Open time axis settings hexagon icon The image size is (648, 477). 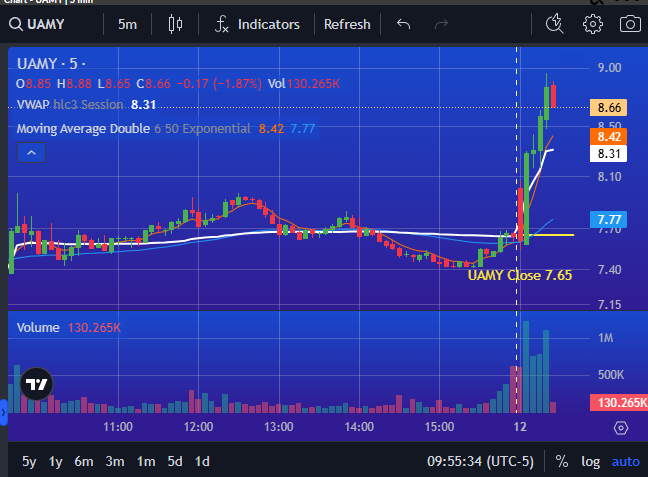click(621, 428)
